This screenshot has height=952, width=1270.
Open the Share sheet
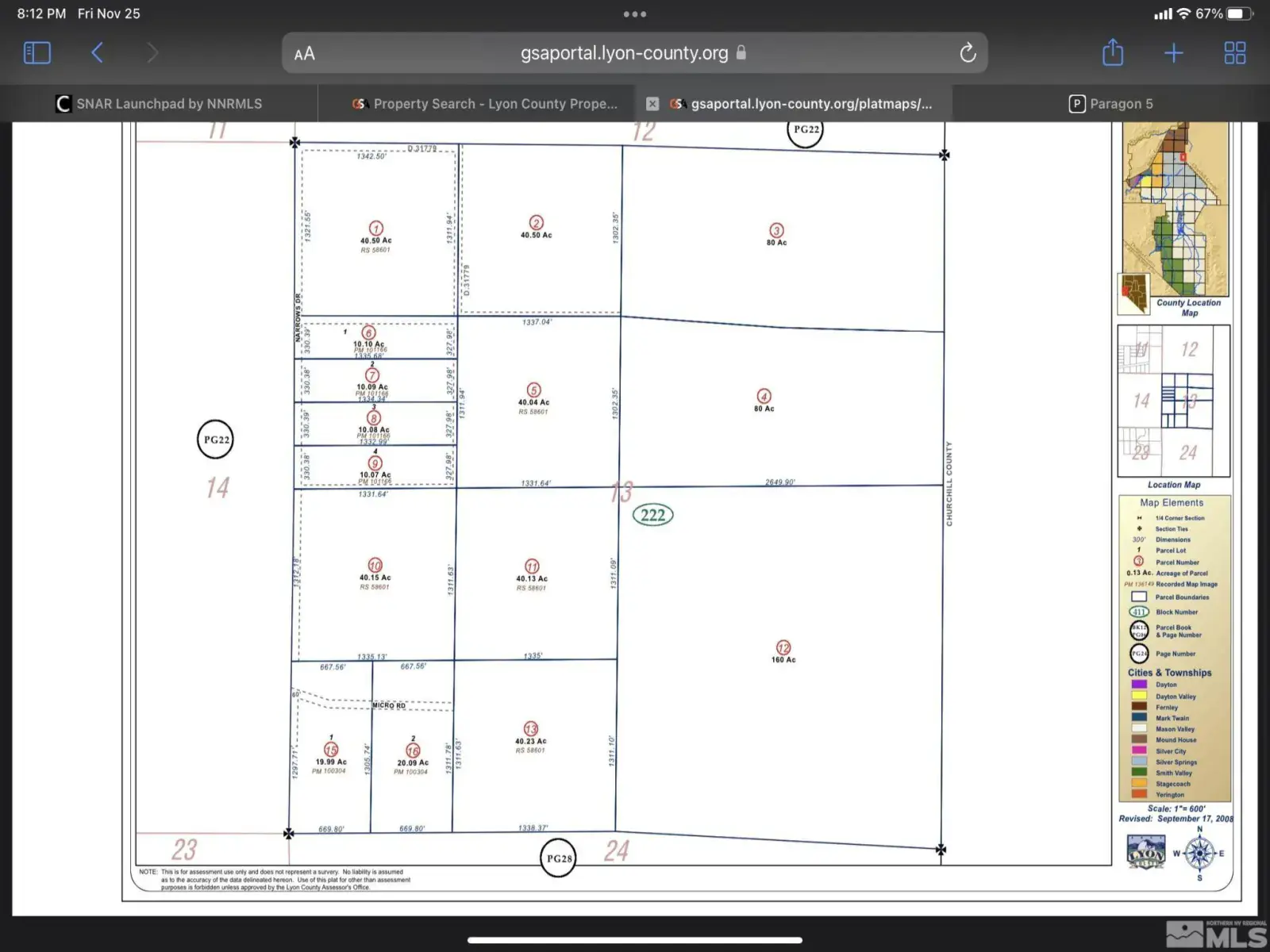pos(1113,53)
